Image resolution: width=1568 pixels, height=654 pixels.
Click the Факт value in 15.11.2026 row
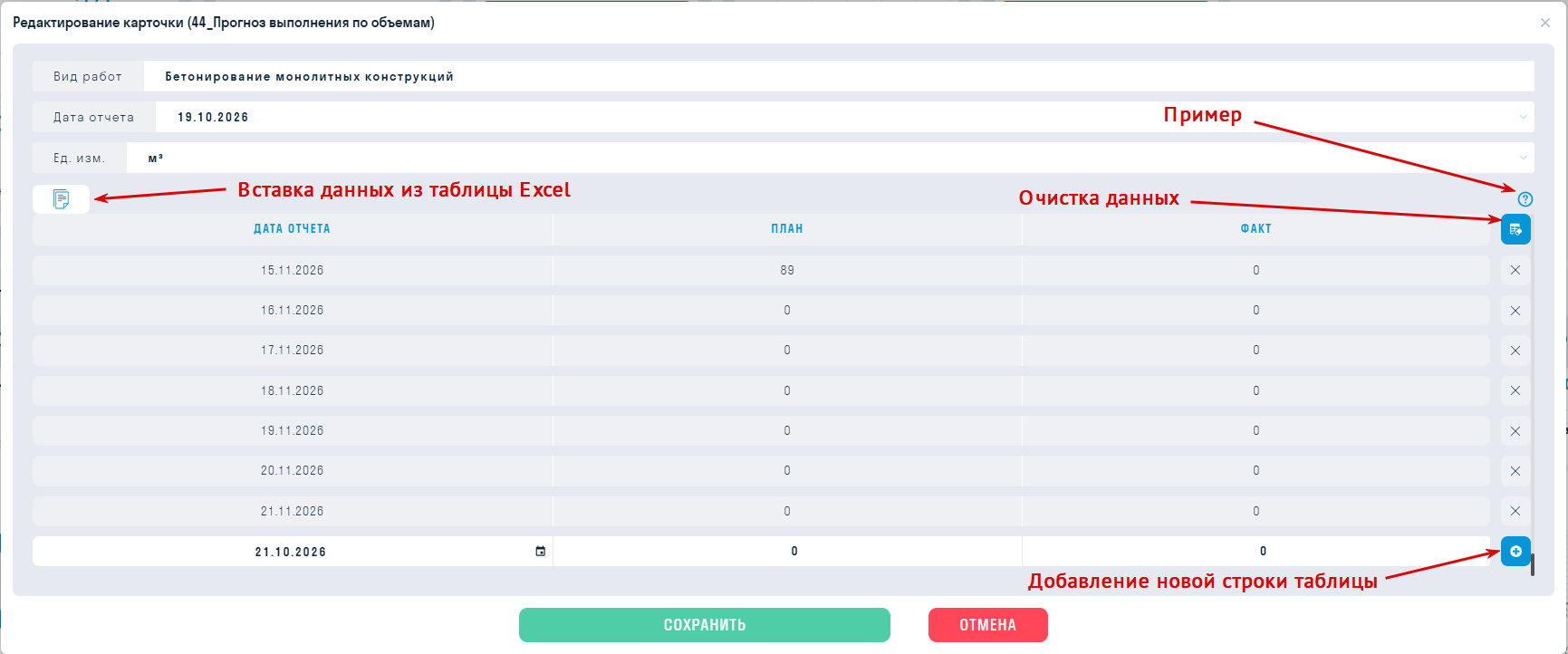[x=1256, y=270]
